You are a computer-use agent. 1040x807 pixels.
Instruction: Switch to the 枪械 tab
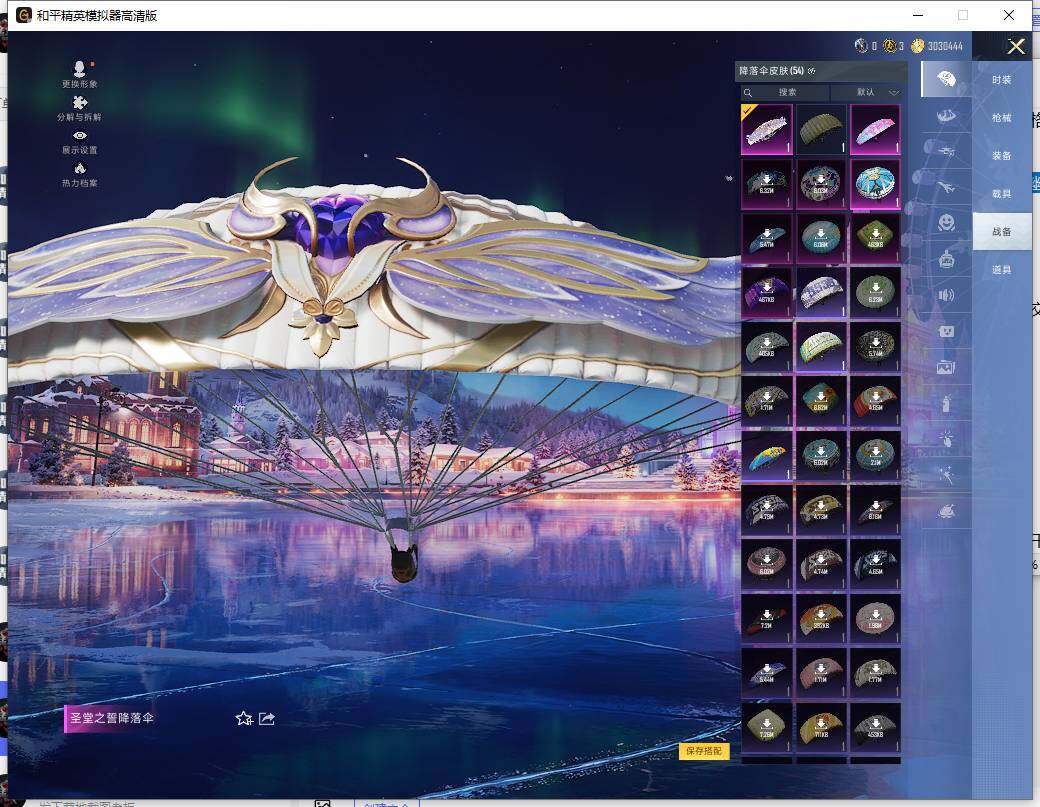[x=1002, y=118]
